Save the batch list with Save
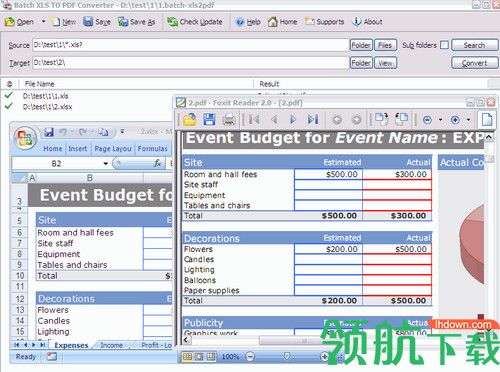500x372 pixels. (97, 22)
